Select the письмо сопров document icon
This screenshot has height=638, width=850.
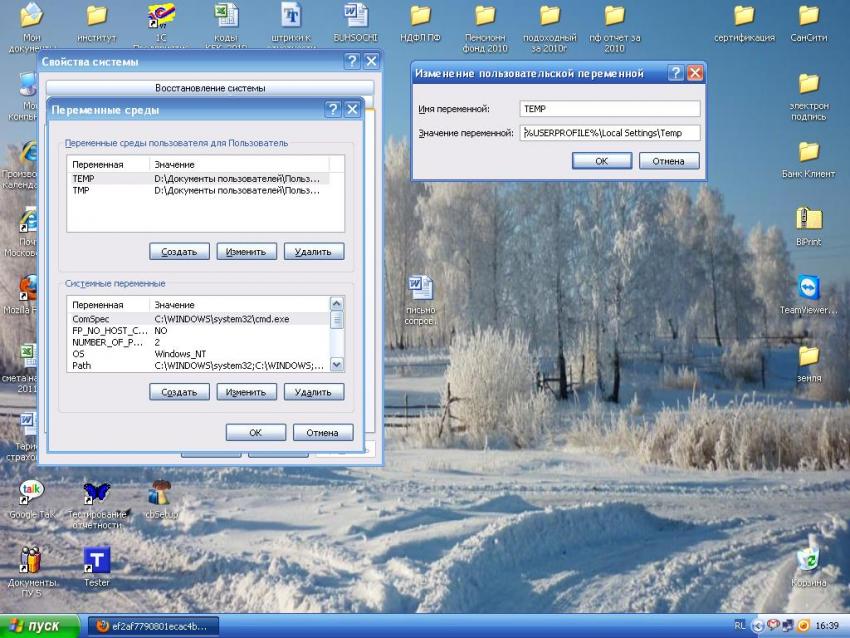click(421, 289)
